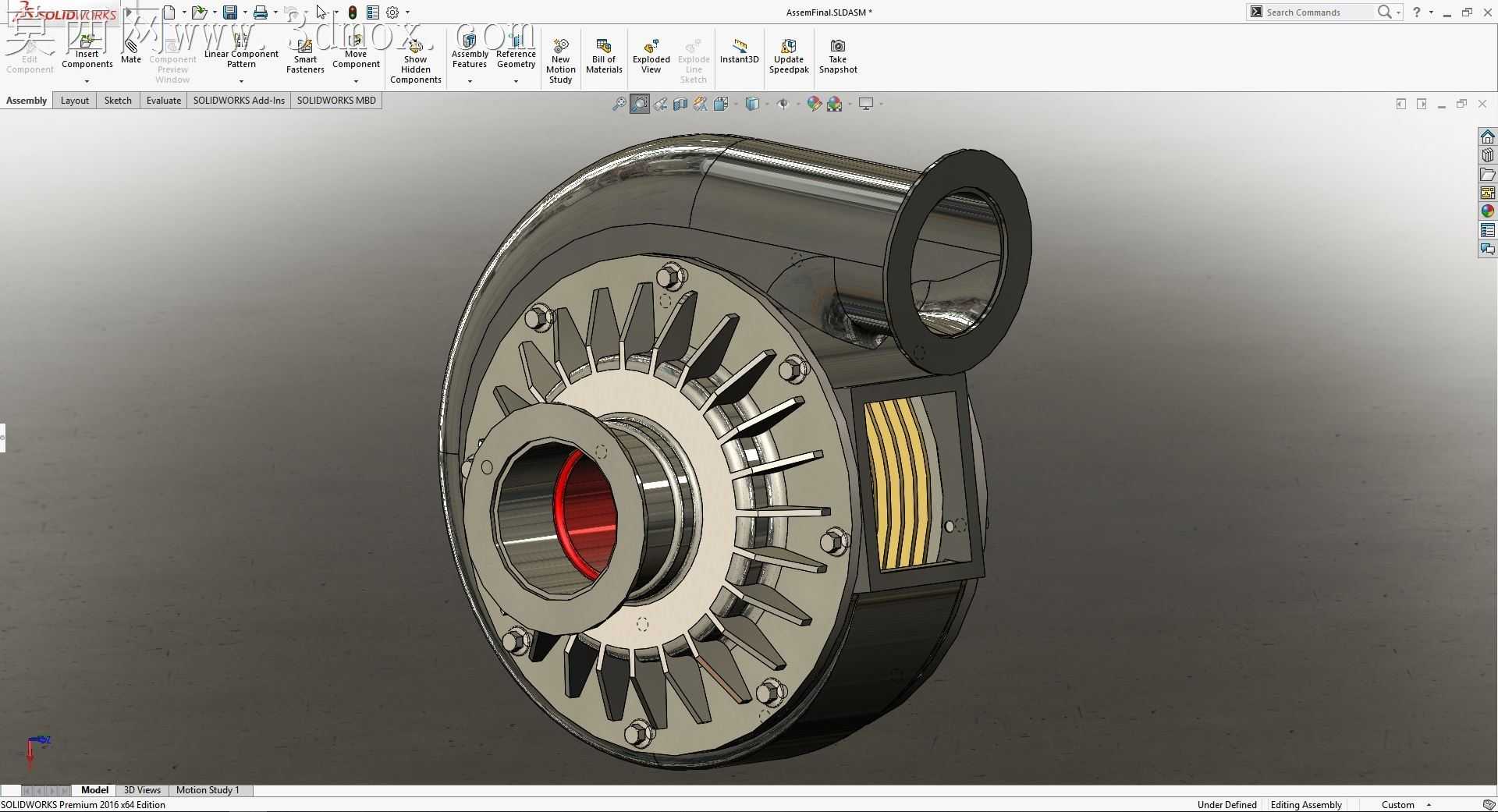This screenshot has height=812, width=1498.
Task: Expand Assembly Features dropdown arrow
Action: 470,81
